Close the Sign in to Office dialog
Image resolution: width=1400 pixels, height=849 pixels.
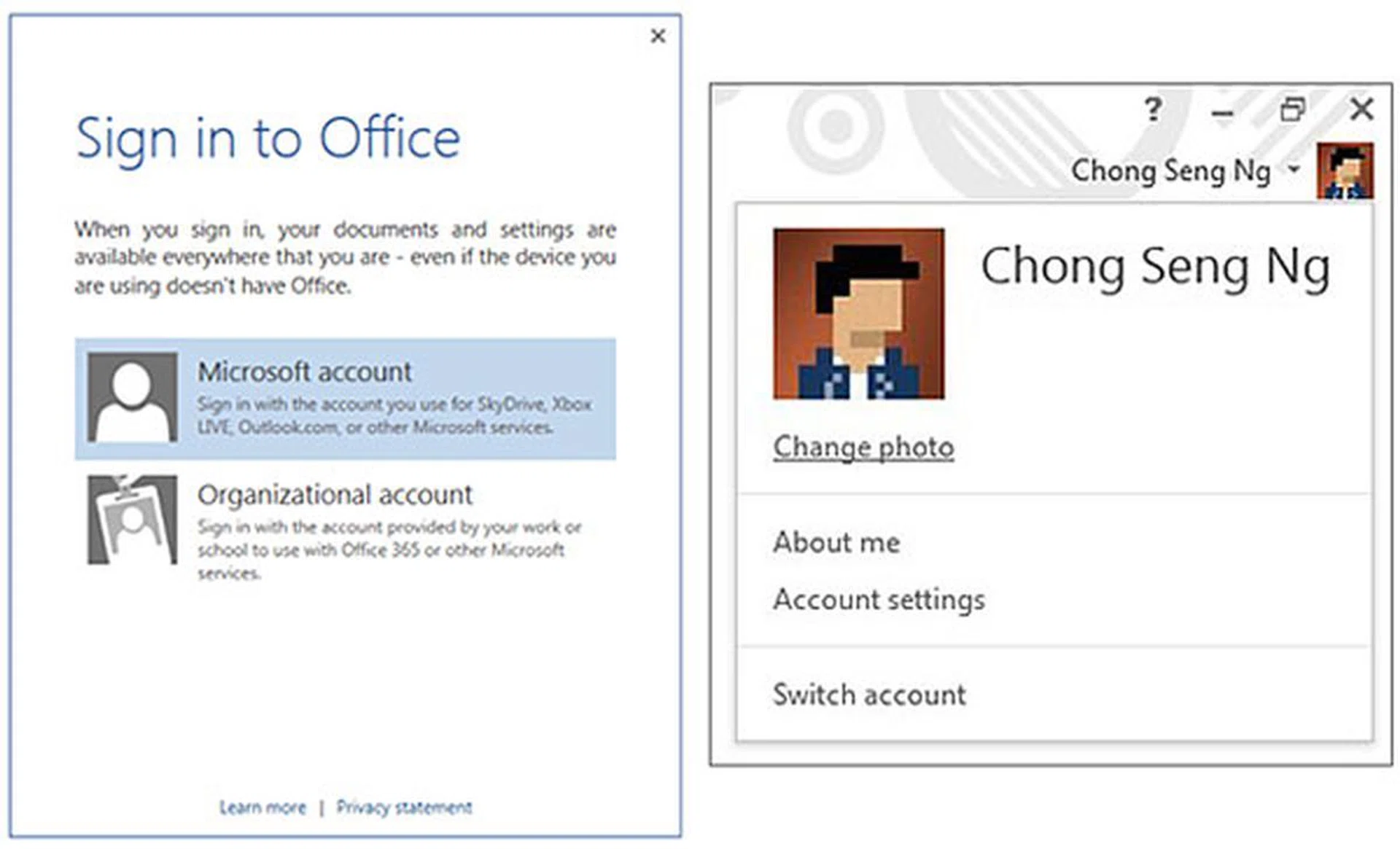(658, 36)
